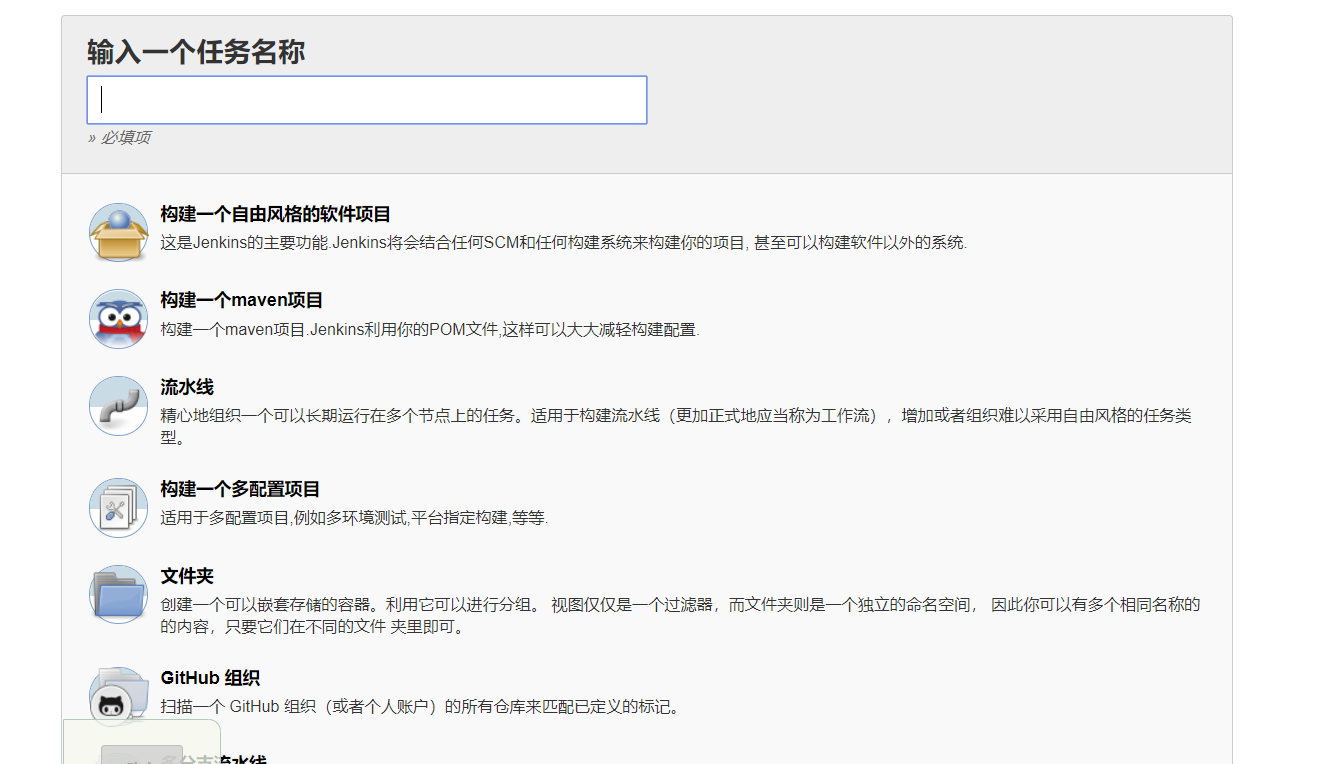
Task: Select 文件夹 item type title
Action: click(x=187, y=576)
